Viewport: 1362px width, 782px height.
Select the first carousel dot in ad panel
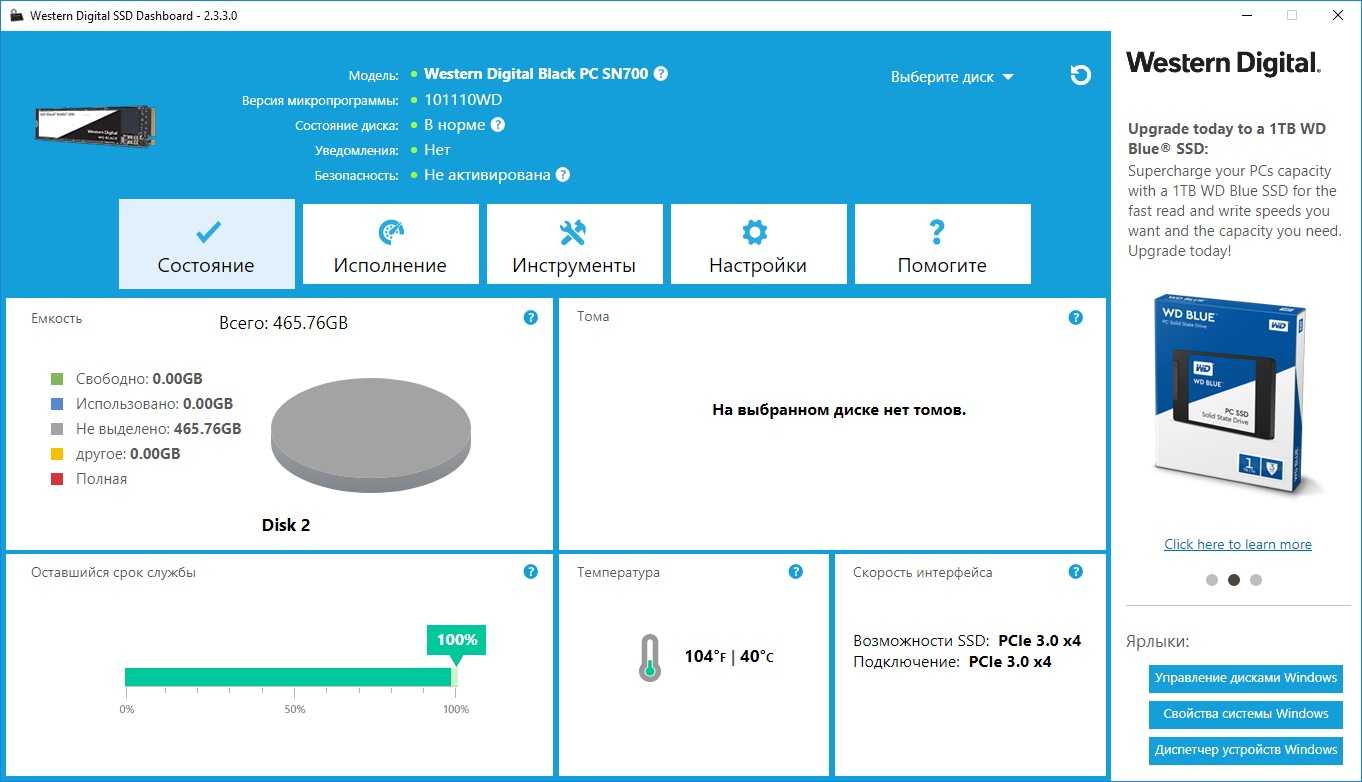point(1212,580)
